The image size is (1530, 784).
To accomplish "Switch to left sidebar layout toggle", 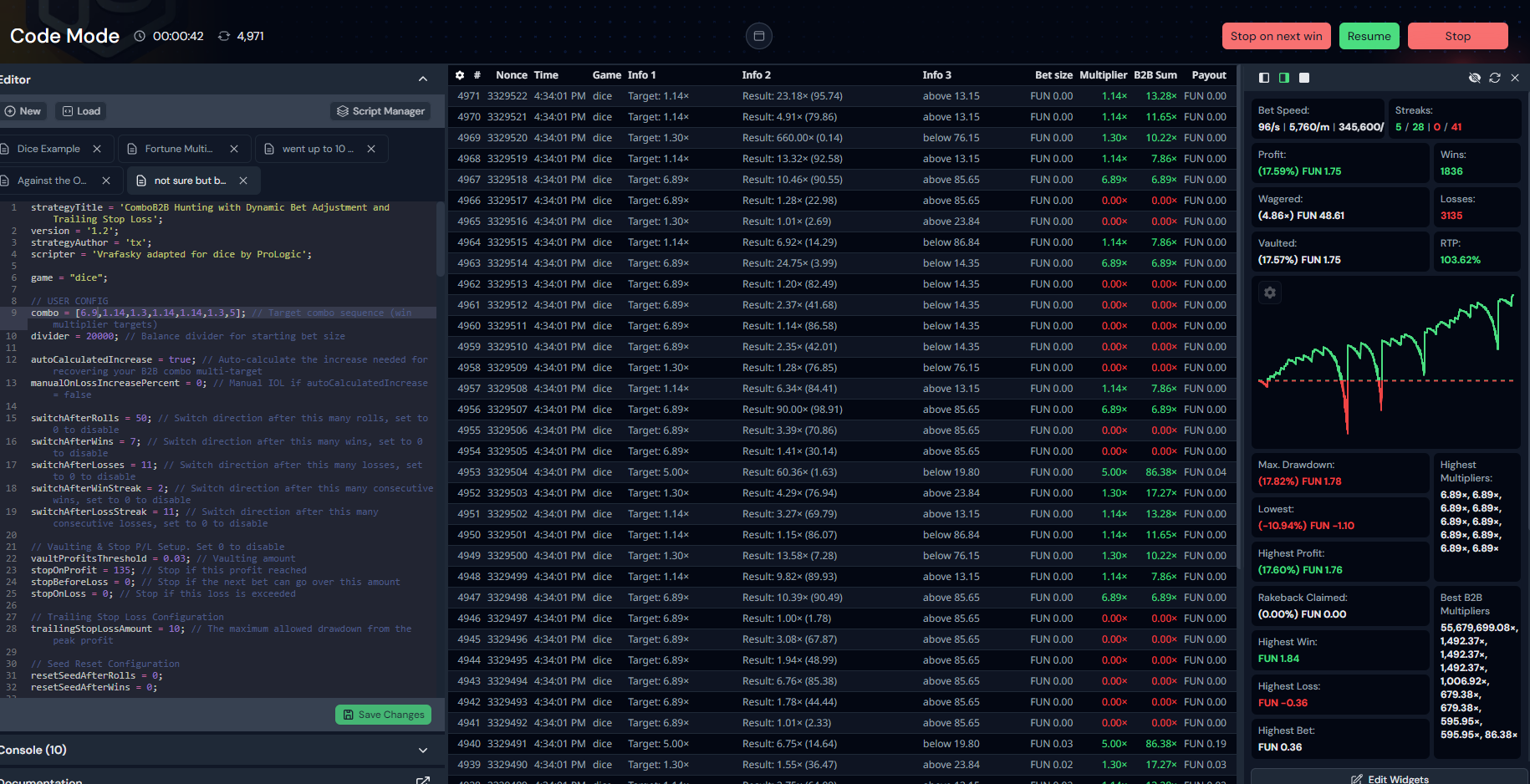I will coord(1264,78).
